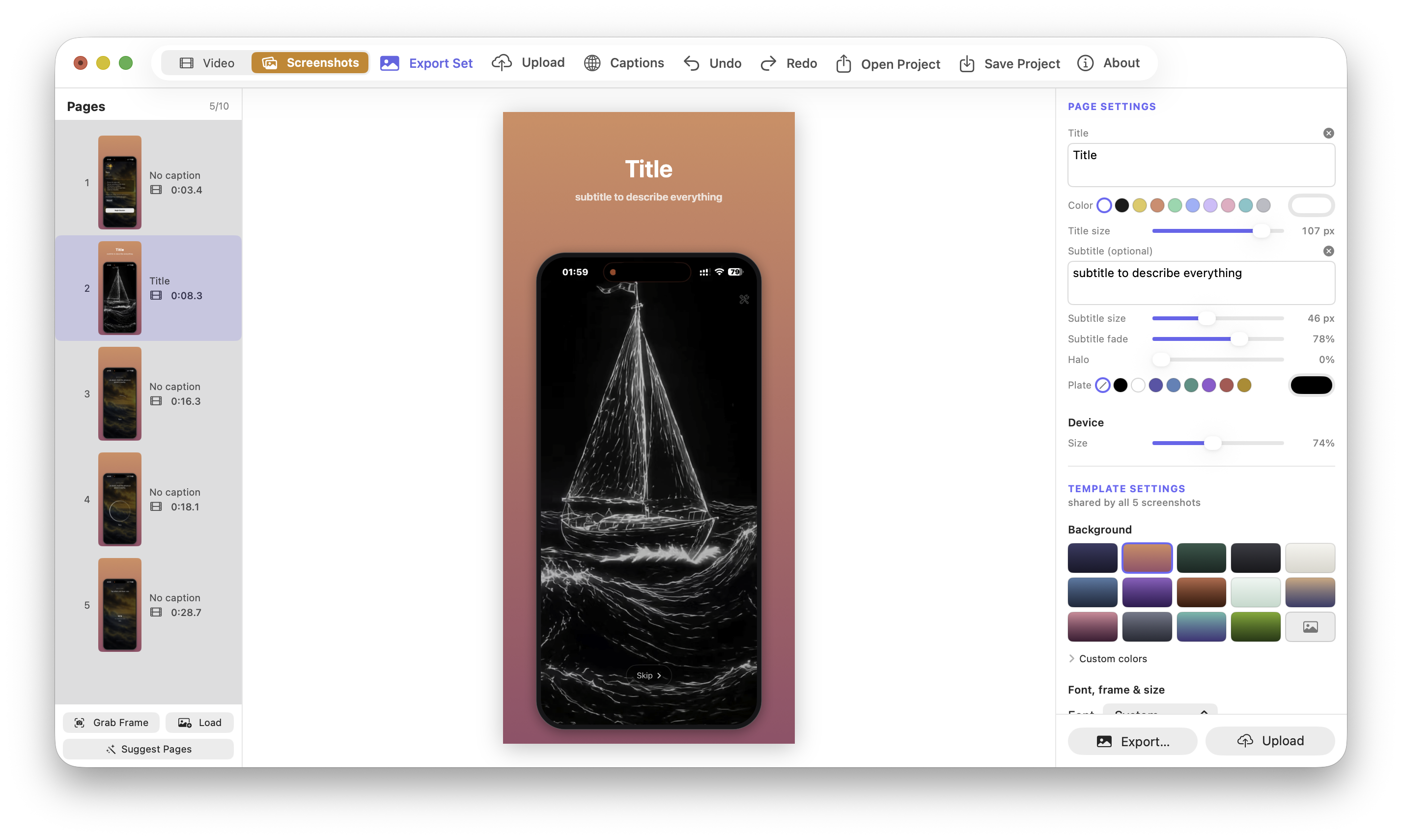Select blue title color swatch
The image size is (1402, 840).
[x=1192, y=205]
